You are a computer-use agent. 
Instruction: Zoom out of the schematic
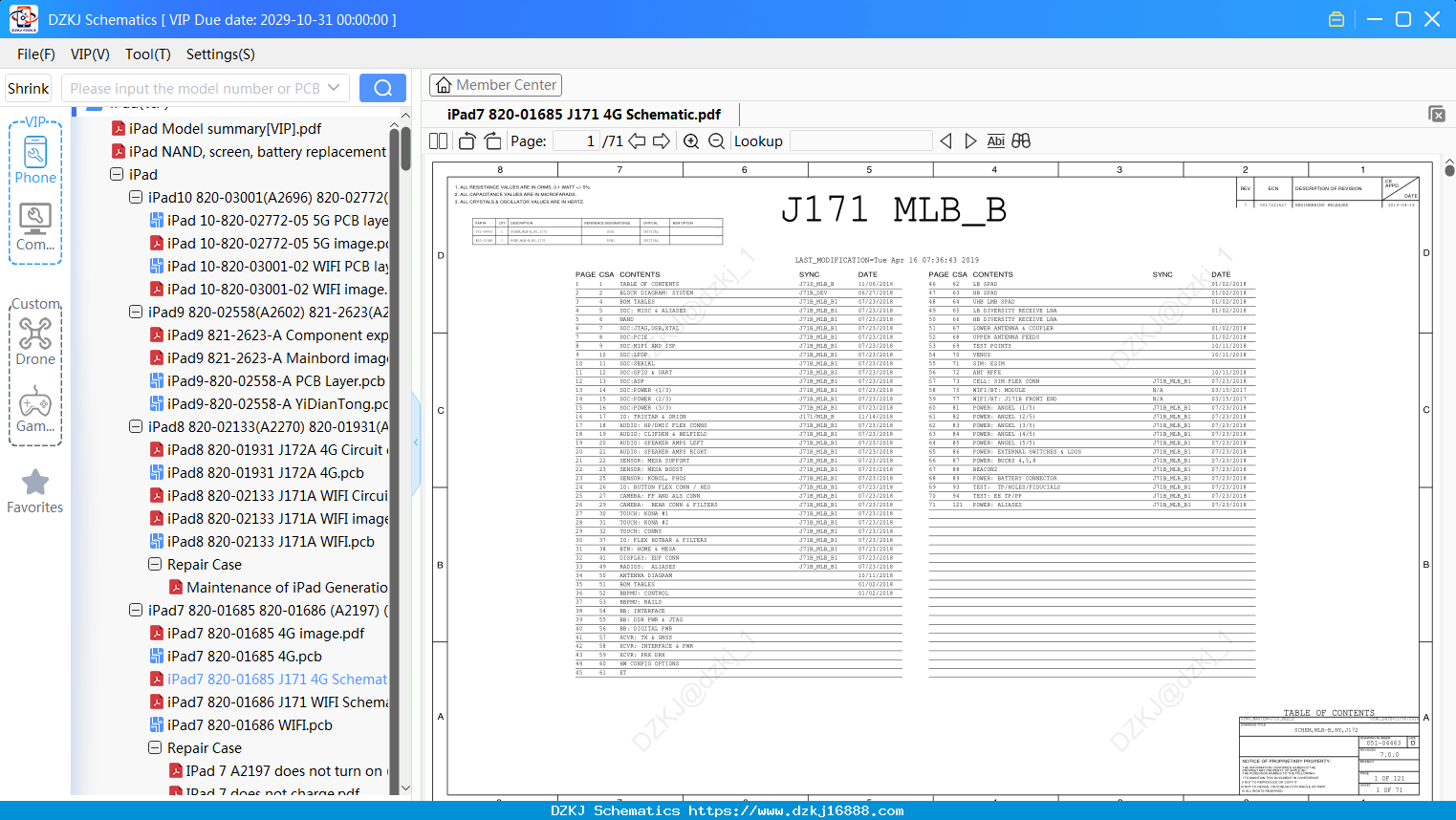[x=716, y=141]
